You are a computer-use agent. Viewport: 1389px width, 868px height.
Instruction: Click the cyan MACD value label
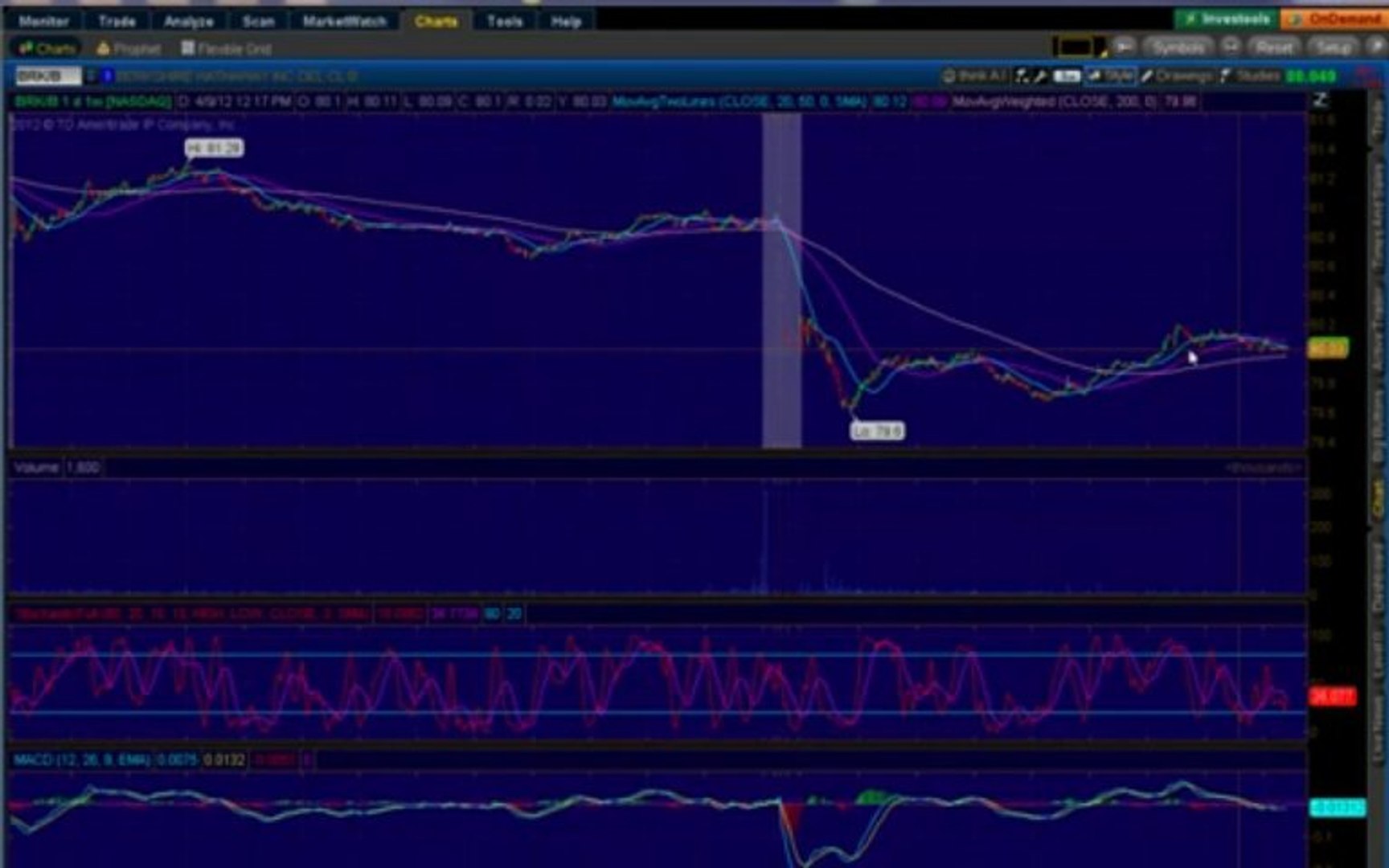pos(1338,807)
